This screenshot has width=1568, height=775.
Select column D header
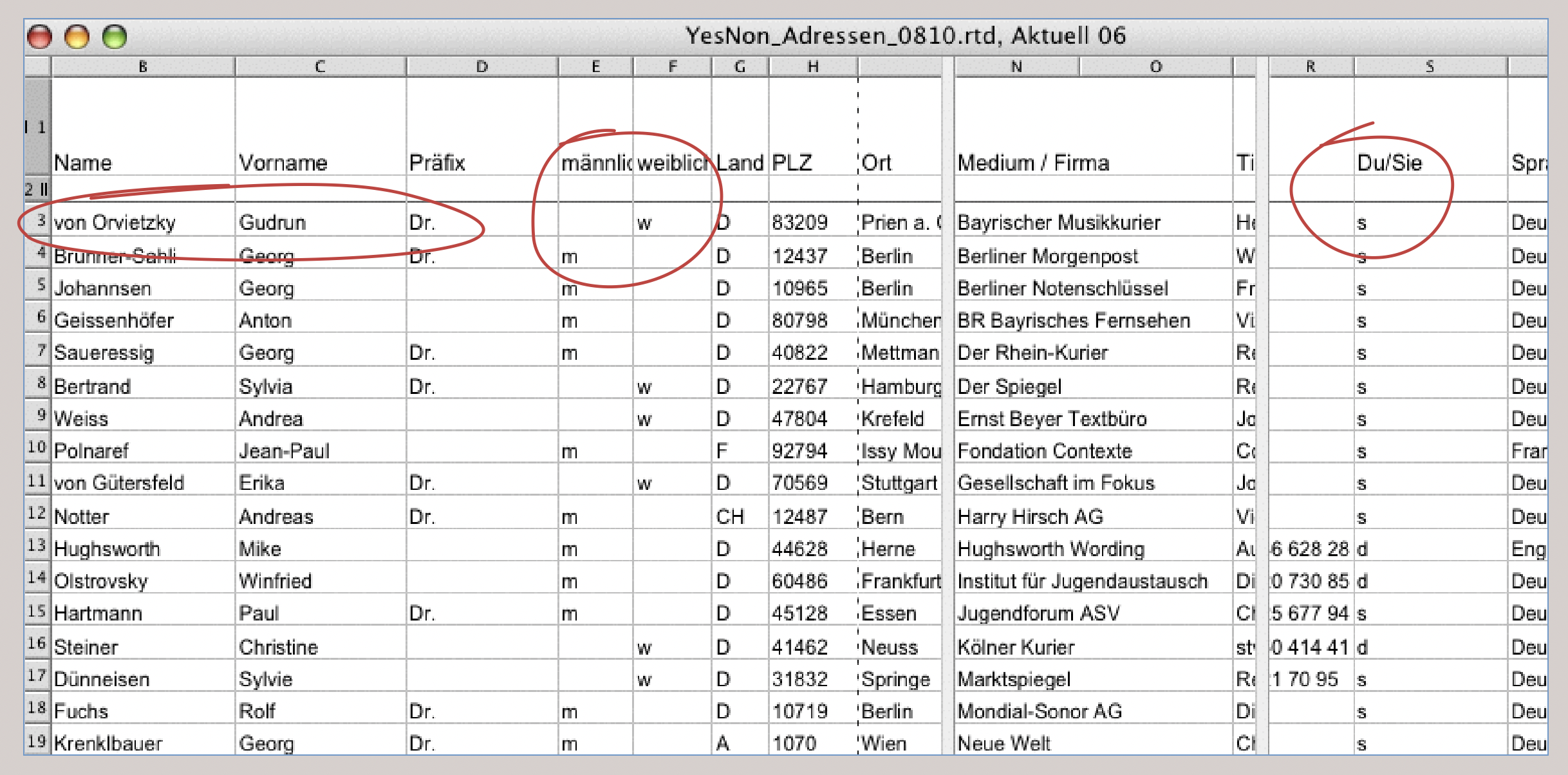481,66
